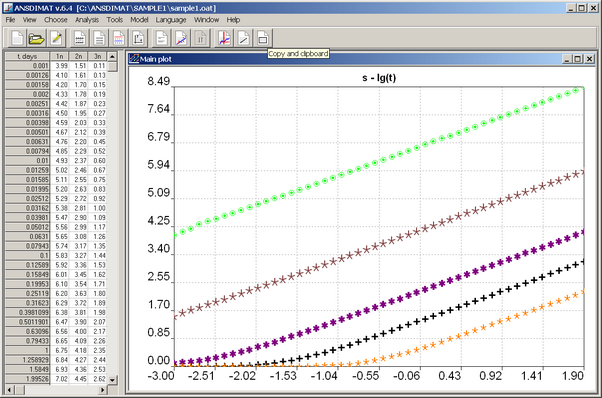
Task: Click the 't, days' column header
Action: tap(27, 56)
